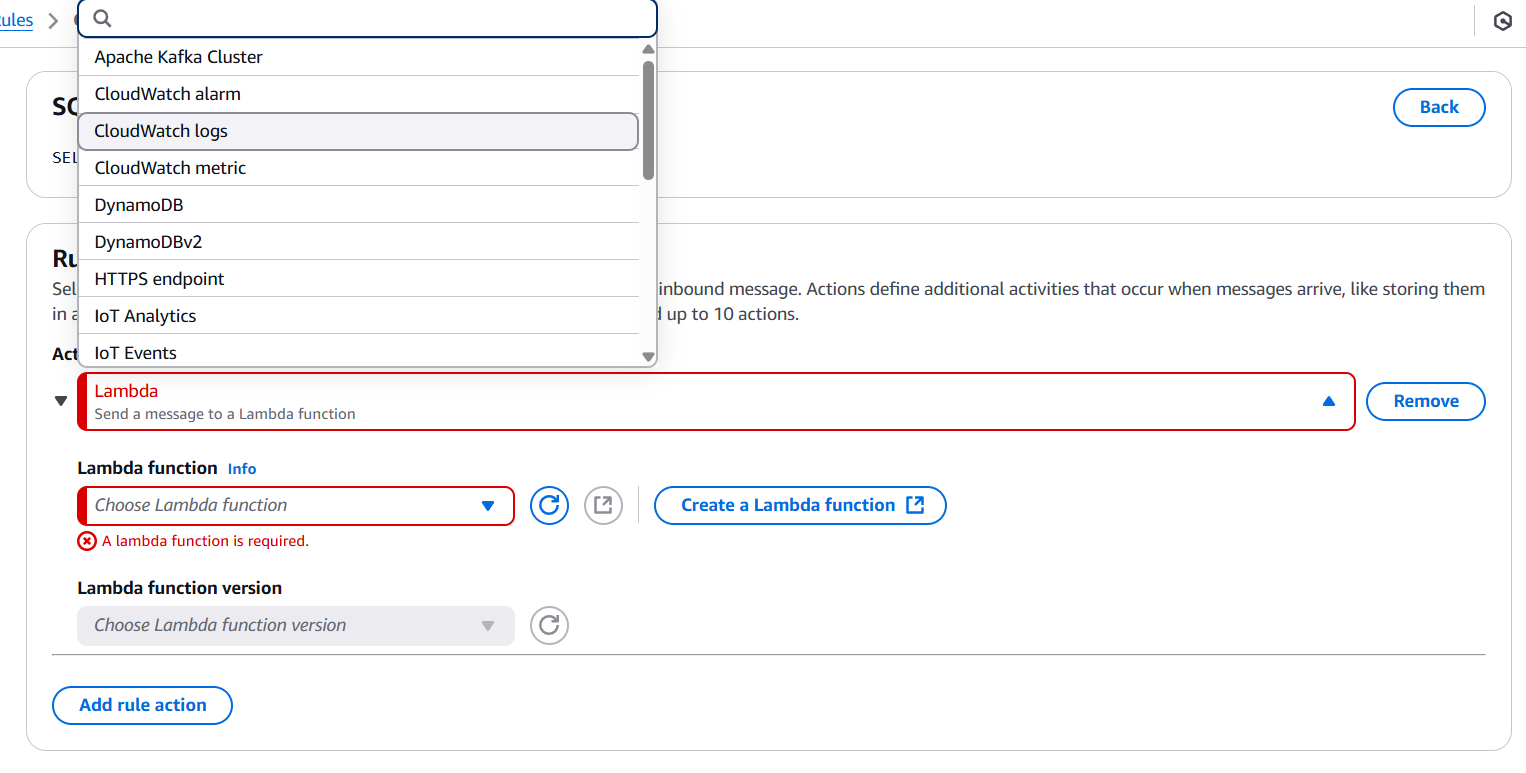Refresh the Lambda function version list
The height and width of the screenshot is (773, 1526).
pyautogui.click(x=549, y=625)
